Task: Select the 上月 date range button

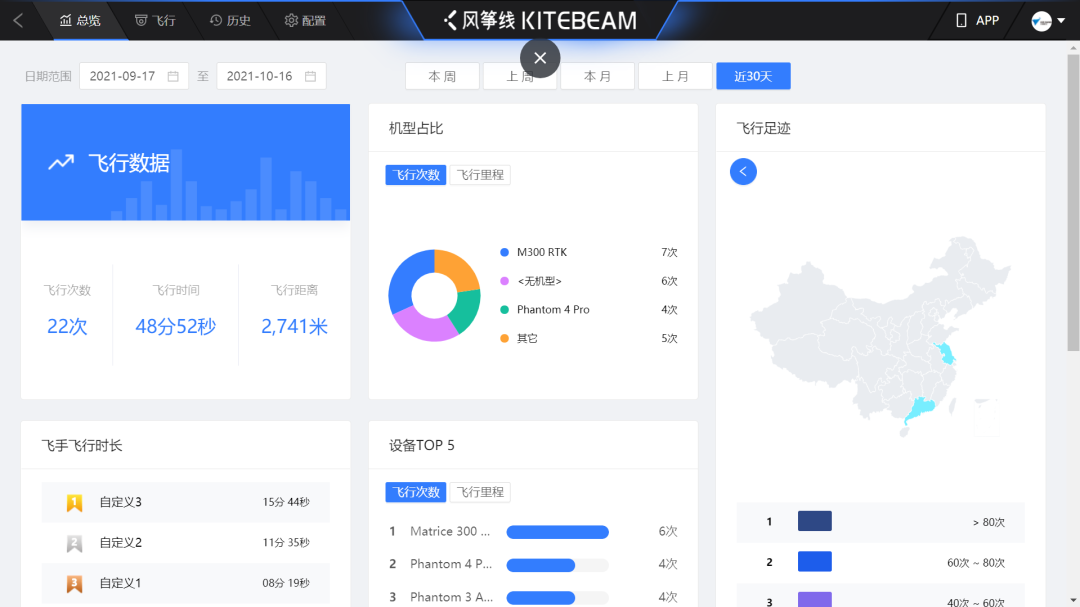Action: click(675, 77)
